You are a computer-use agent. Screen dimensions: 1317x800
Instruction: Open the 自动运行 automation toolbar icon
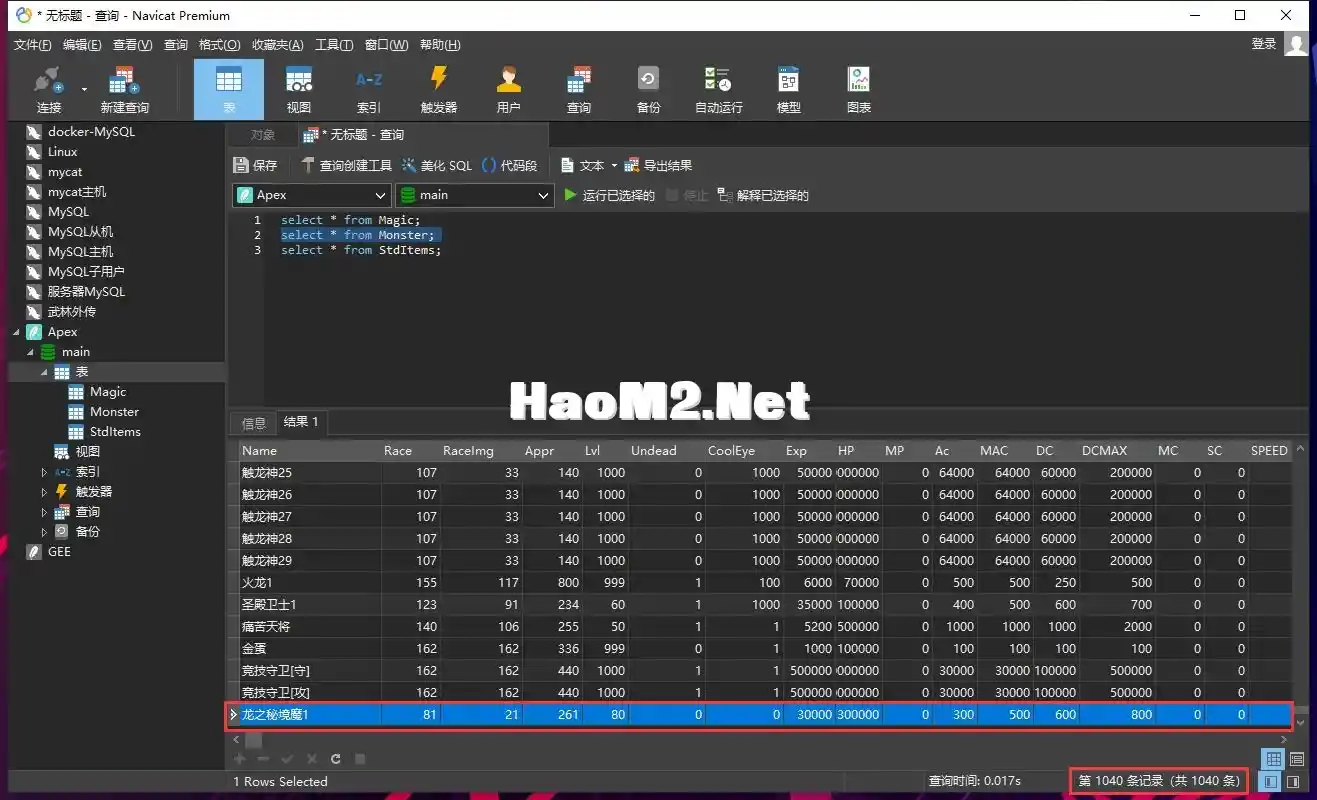718,90
